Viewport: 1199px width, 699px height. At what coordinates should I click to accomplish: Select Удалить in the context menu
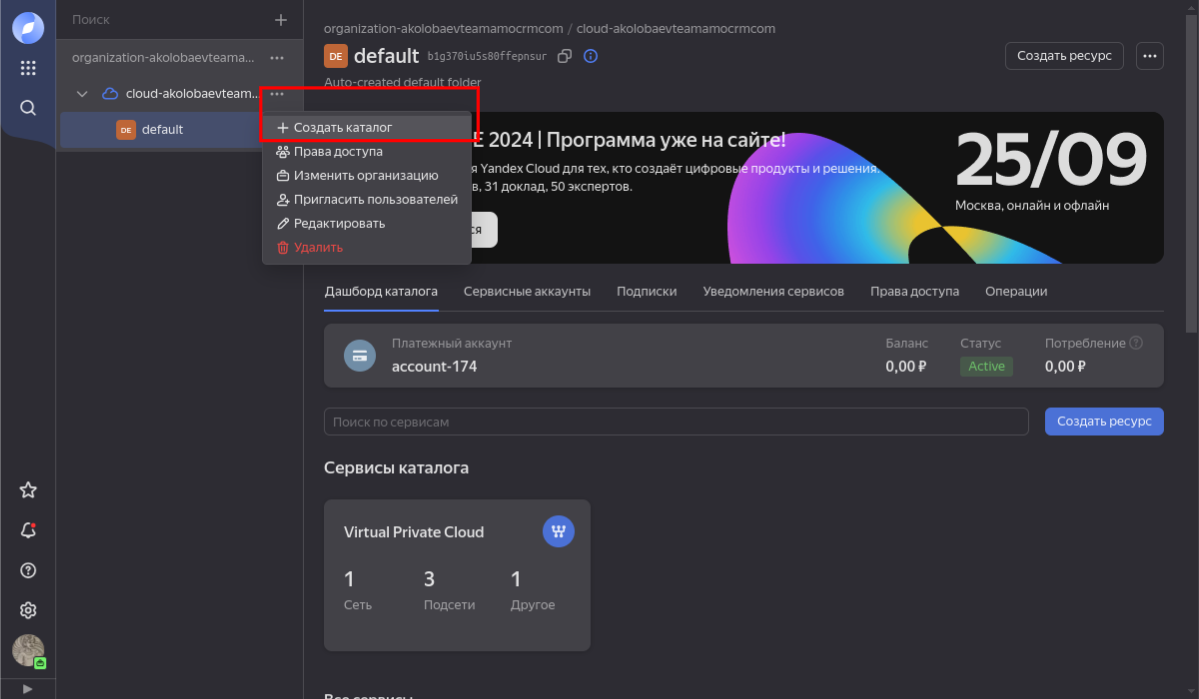[318, 247]
